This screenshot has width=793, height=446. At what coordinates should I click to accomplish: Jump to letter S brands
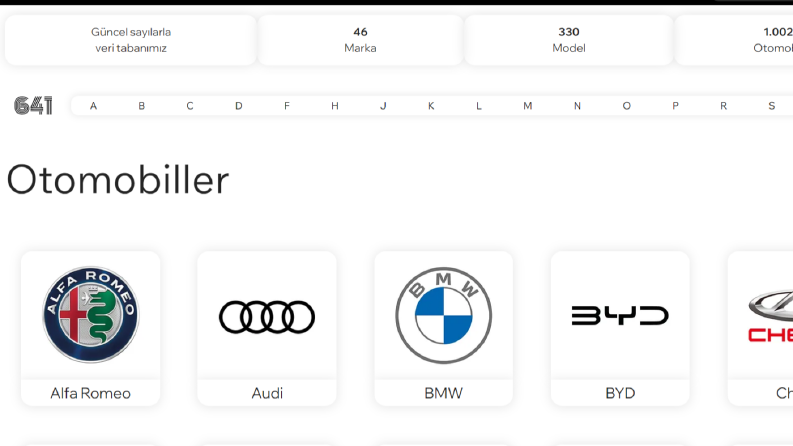(x=772, y=106)
